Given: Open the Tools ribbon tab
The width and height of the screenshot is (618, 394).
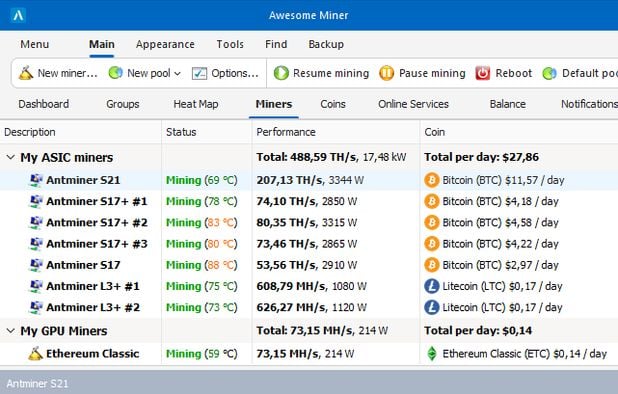Looking at the screenshot, I should click(x=230, y=44).
